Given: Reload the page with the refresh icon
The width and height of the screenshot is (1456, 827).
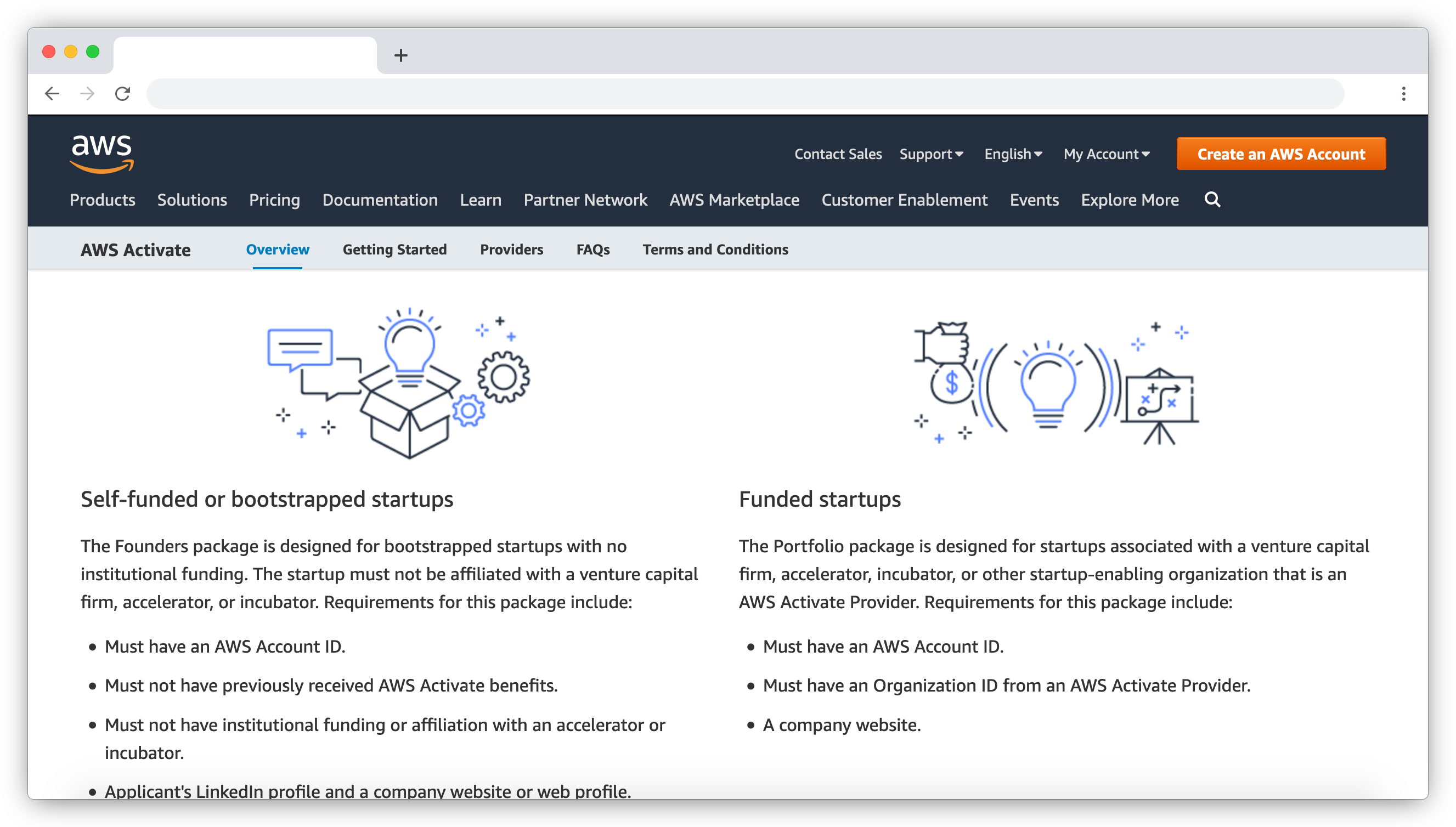Looking at the screenshot, I should pyautogui.click(x=123, y=94).
